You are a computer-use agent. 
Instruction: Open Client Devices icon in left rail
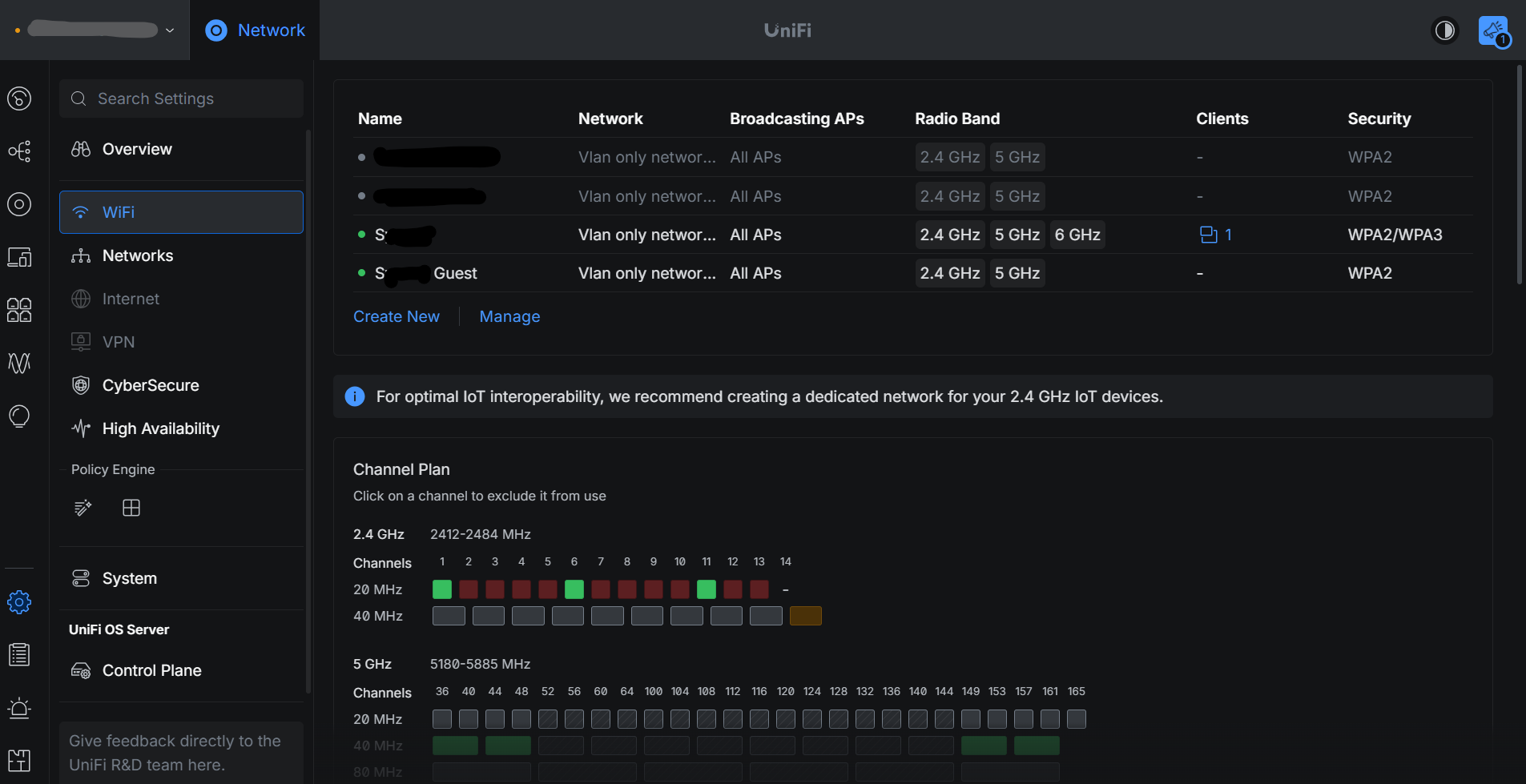19,257
